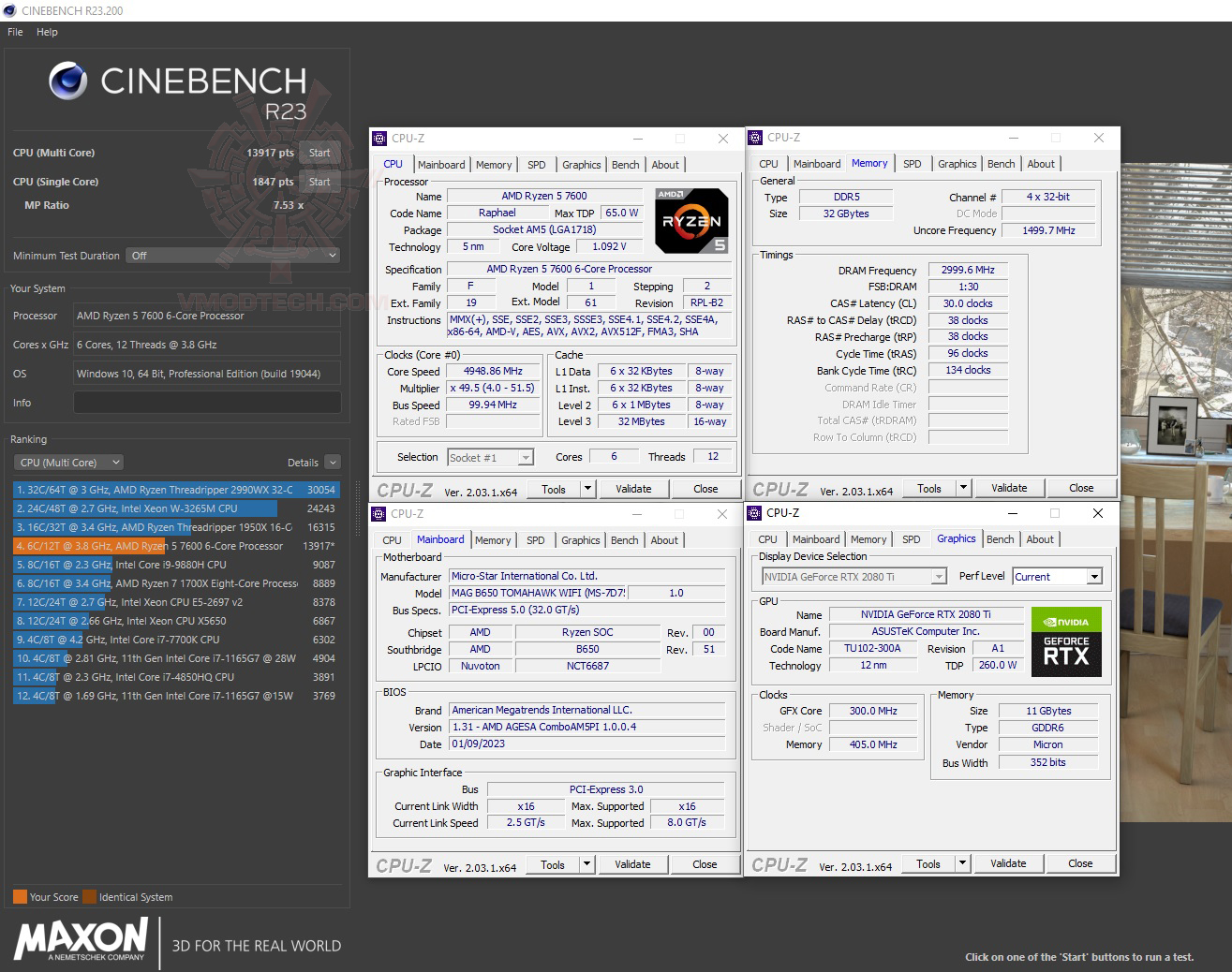Open the CPU (Multi Core) ranking dropdown
The image size is (1232, 972).
(68, 463)
